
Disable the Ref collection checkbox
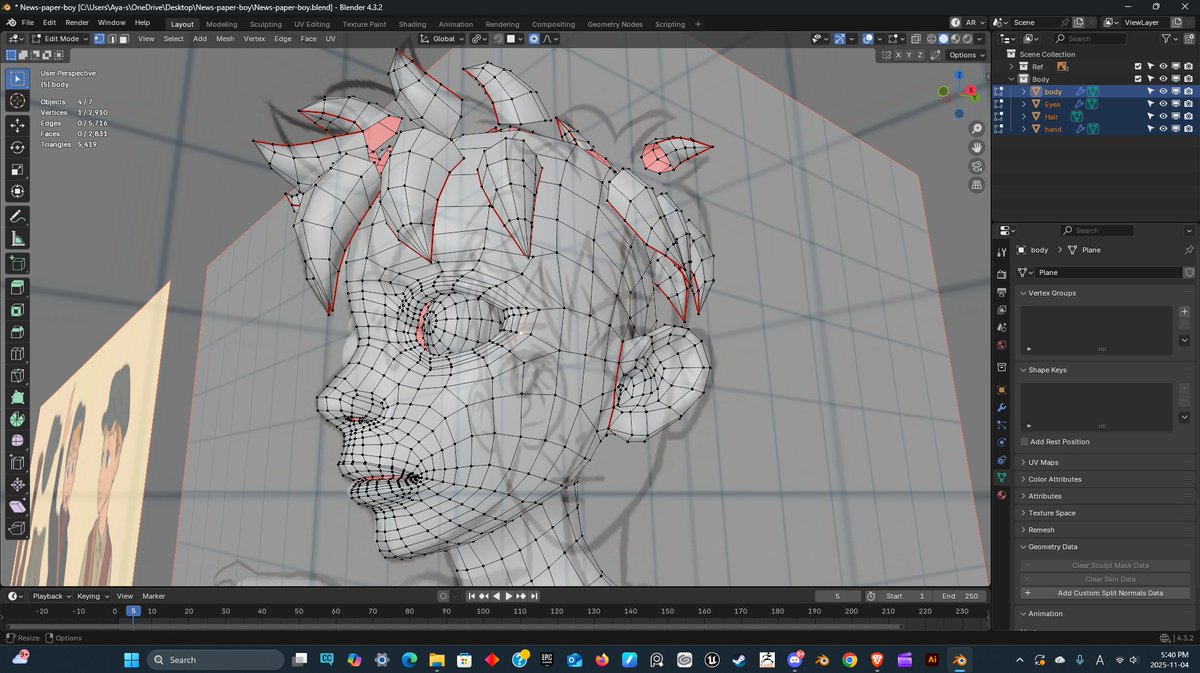(x=1138, y=66)
